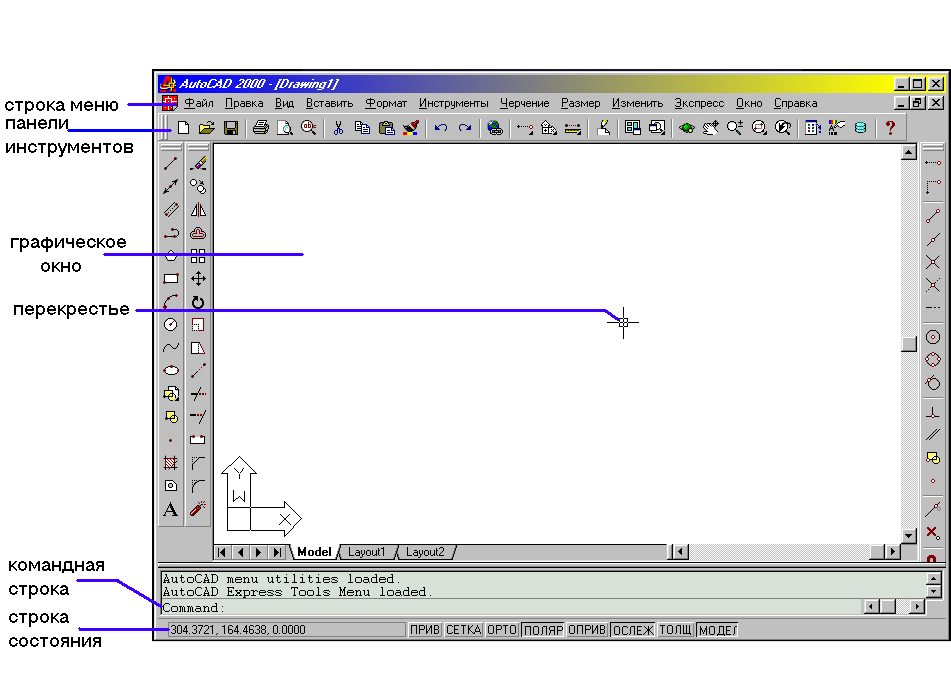
Task: Select the Explode dynamite tool
Action: pyautogui.click(x=198, y=509)
